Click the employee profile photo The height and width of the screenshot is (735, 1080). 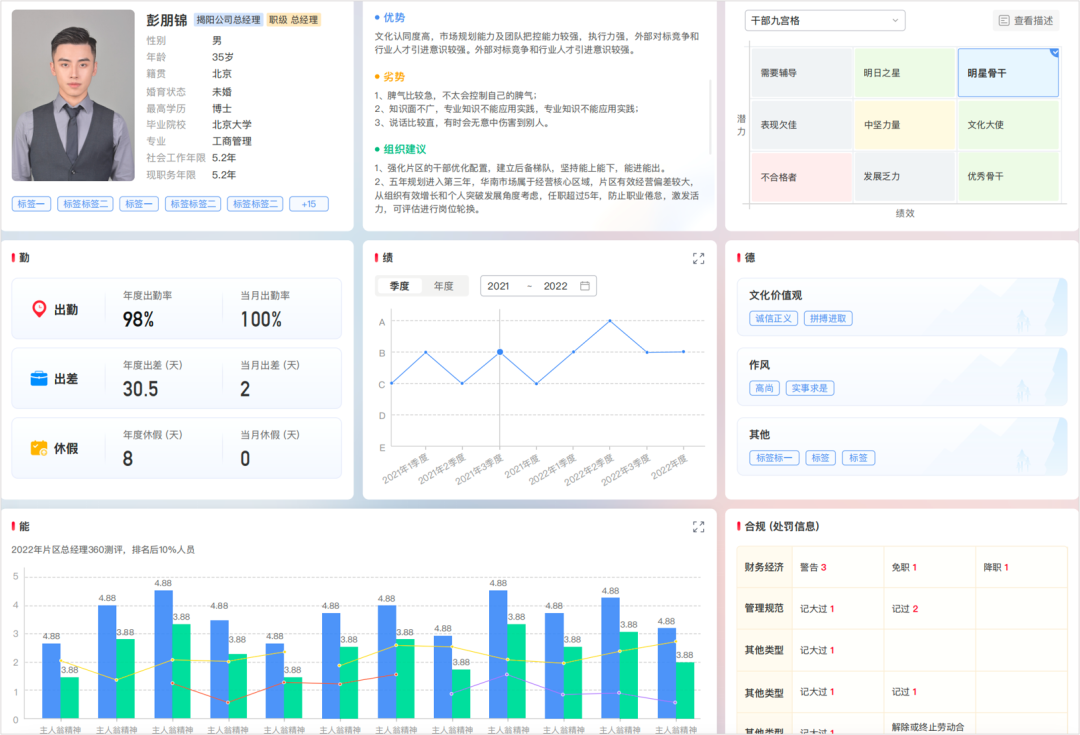click(72, 95)
